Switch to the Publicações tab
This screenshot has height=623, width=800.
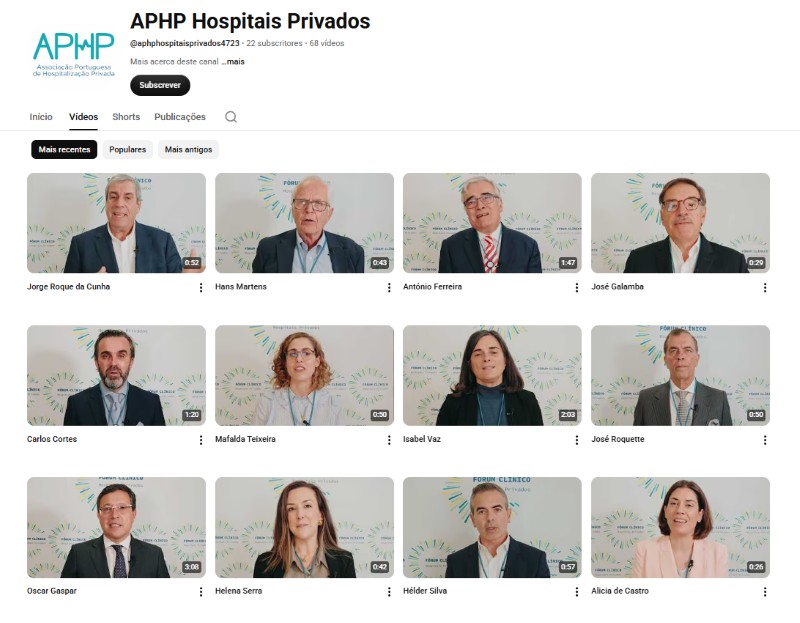(x=180, y=117)
